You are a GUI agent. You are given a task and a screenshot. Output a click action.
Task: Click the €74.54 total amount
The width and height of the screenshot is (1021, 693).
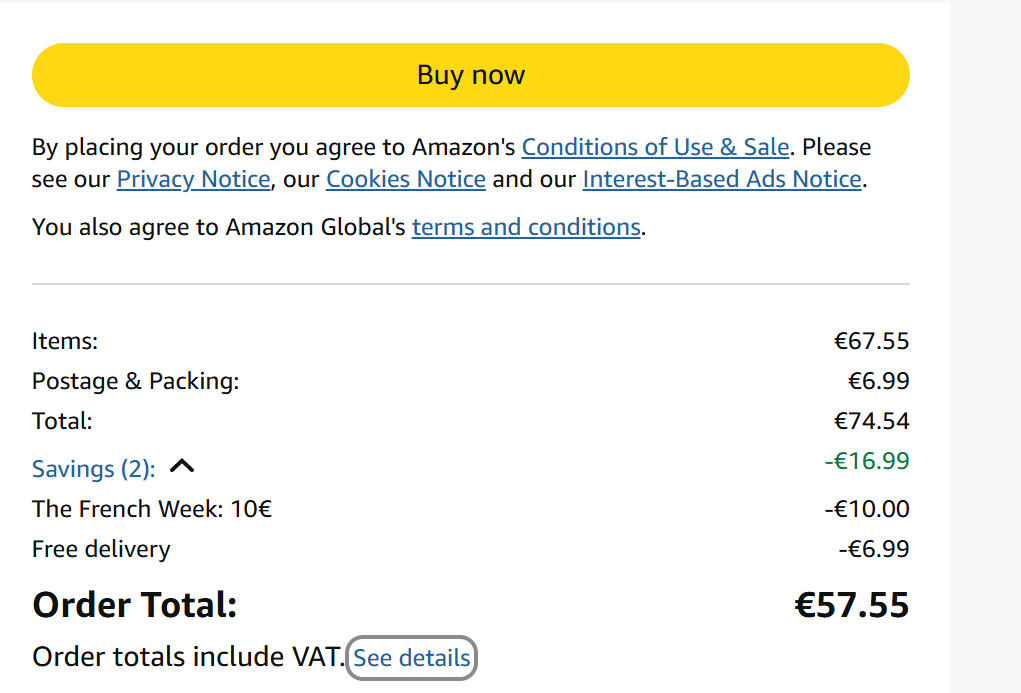coord(871,421)
